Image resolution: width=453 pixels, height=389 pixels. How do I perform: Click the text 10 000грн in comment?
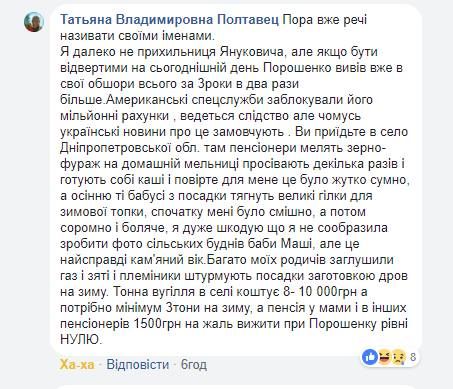click(x=328, y=292)
